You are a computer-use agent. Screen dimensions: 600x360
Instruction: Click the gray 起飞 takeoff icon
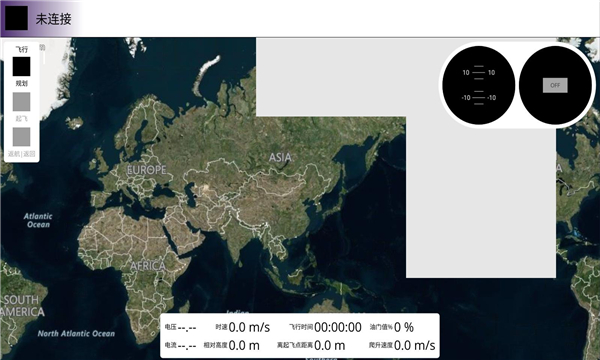(x=21, y=101)
